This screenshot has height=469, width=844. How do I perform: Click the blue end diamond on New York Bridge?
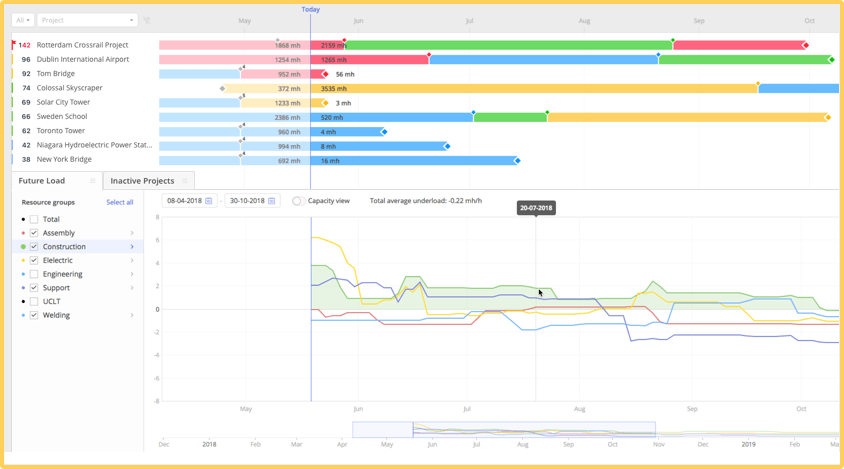[x=517, y=160]
